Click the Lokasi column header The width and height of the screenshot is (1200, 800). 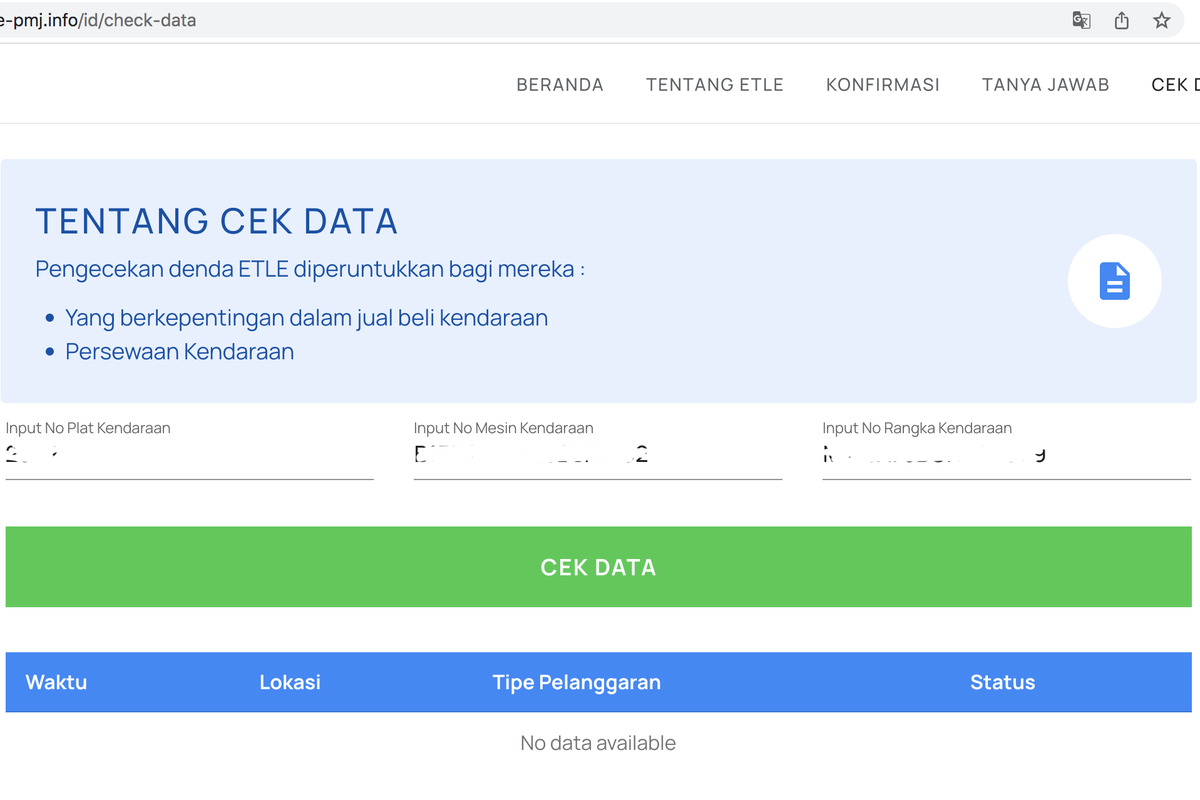[289, 682]
